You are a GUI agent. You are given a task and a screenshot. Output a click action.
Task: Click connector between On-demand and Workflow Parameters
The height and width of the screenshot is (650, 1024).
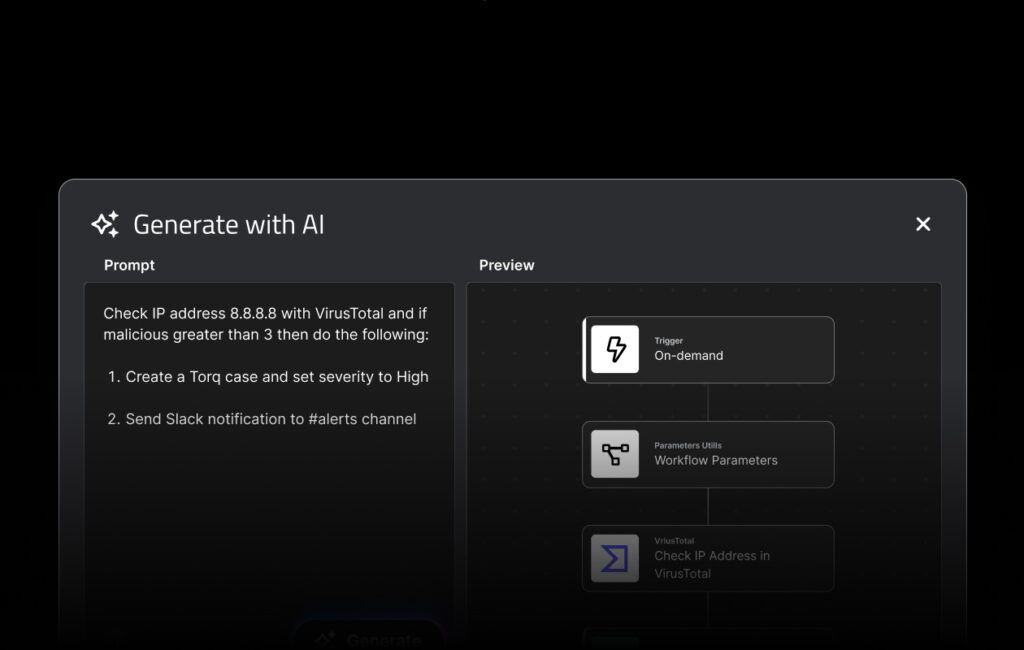coord(708,402)
